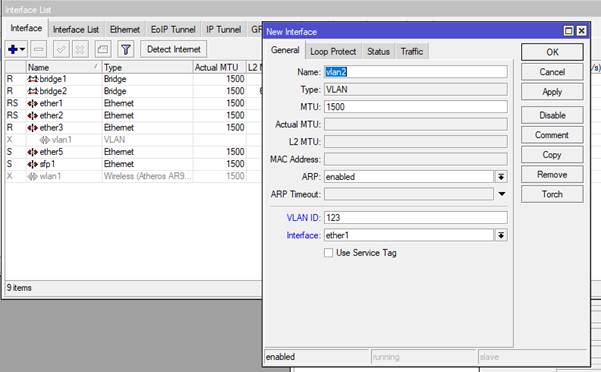This screenshot has height=372, width=601.
Task: Click the ether2 interface icon
Action: pos(33,115)
